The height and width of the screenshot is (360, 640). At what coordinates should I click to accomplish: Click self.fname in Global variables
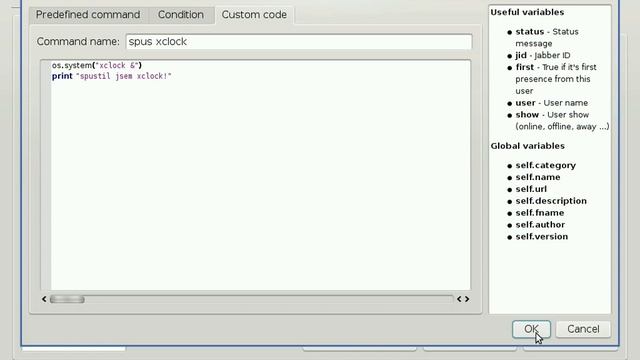[540, 213]
